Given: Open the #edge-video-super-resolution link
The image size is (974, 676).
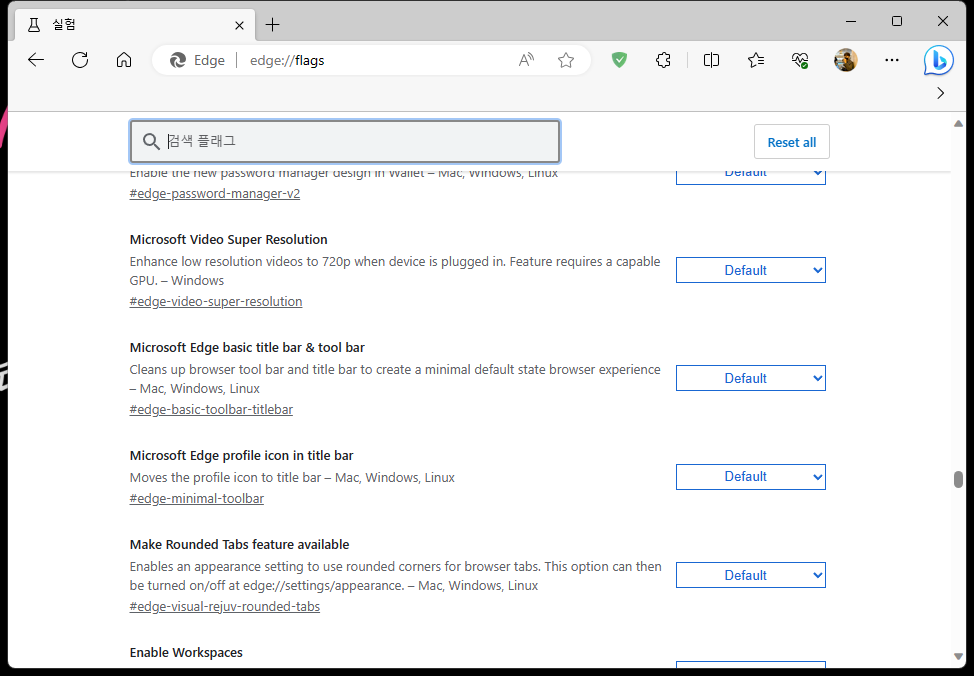Looking at the screenshot, I should pos(216,301).
